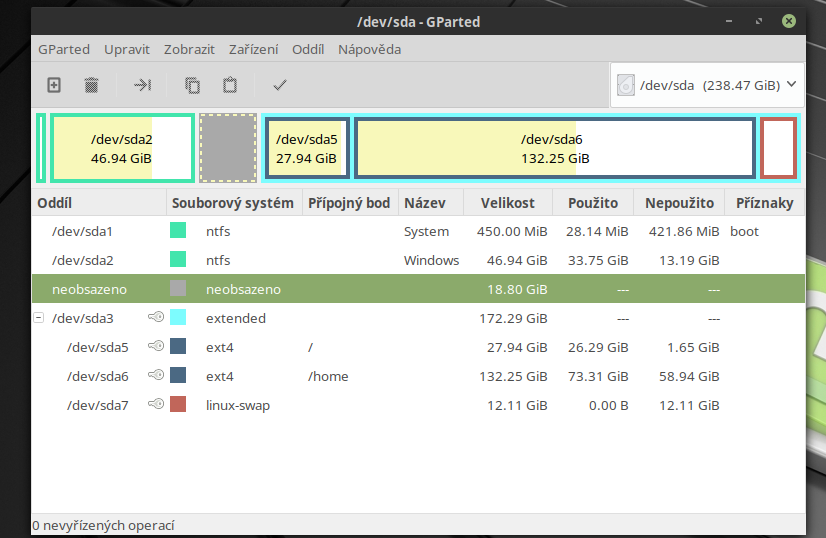This screenshot has height=538, width=826.
Task: Click the new partition toolbar icon
Action: (x=54, y=86)
